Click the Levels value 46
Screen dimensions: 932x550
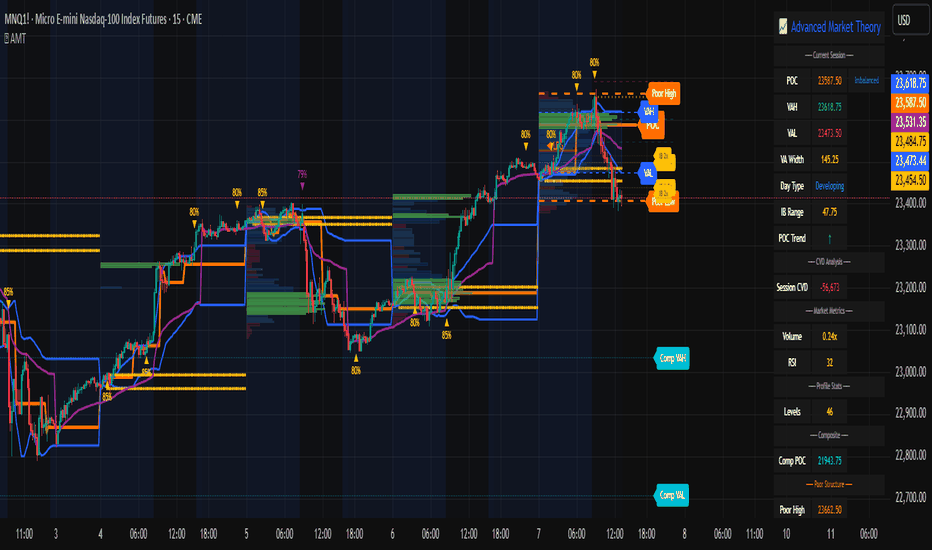pyautogui.click(x=829, y=411)
